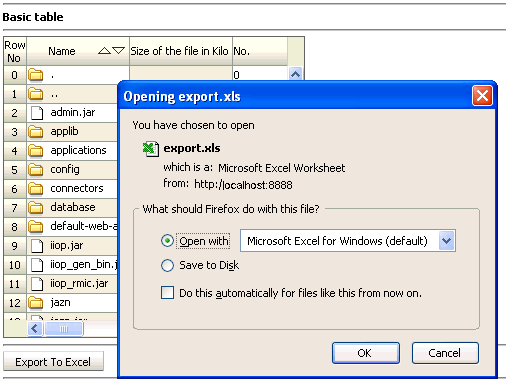Select the iiop.jar file name
Image resolution: width=506 pixels, height=385 pixels.
pos(67,246)
